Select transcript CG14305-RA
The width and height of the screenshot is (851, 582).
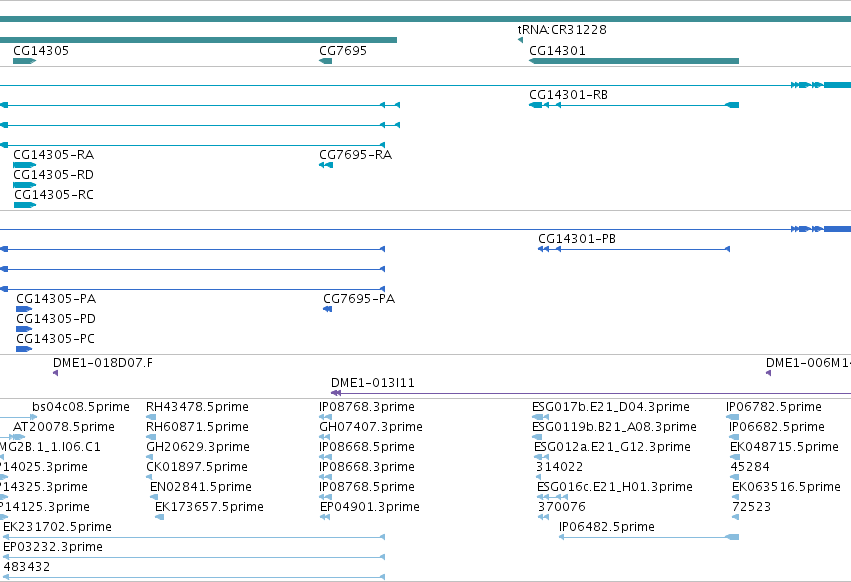pyautogui.click(x=53, y=155)
